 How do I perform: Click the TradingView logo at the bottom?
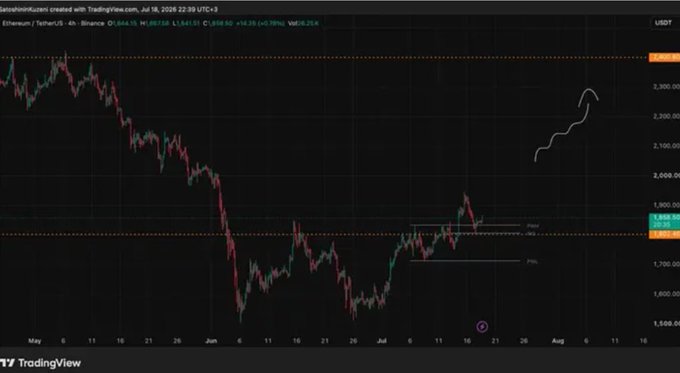[x=40, y=363]
